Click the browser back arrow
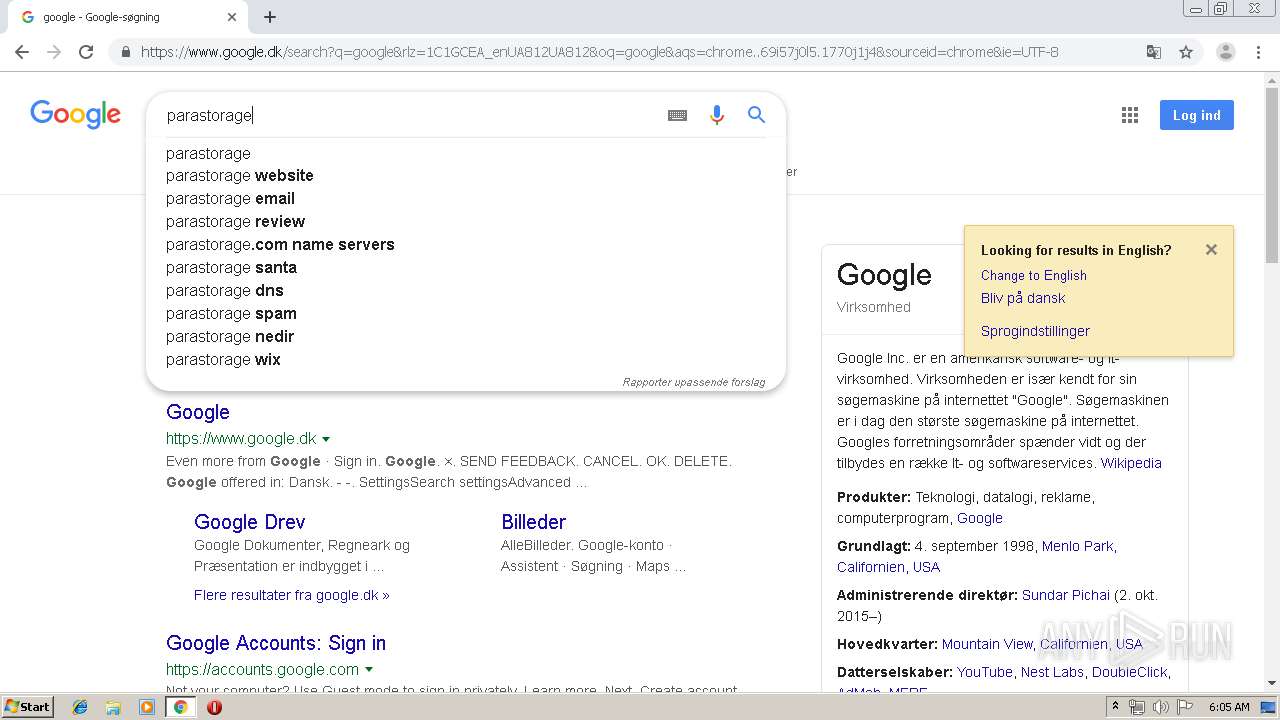The height and width of the screenshot is (720, 1280). (22, 52)
